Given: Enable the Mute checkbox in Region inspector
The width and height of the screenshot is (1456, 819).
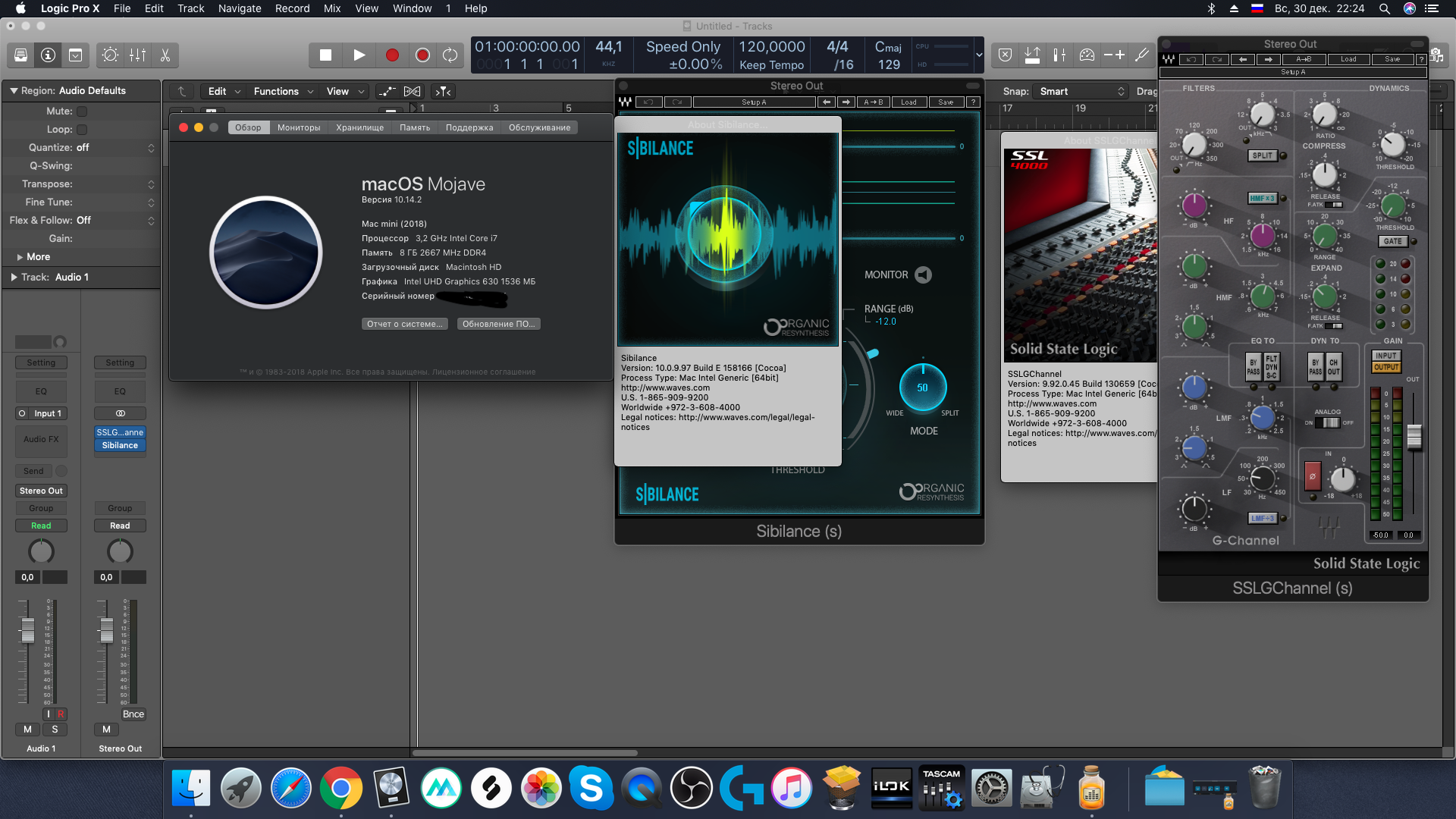Looking at the screenshot, I should point(82,111).
